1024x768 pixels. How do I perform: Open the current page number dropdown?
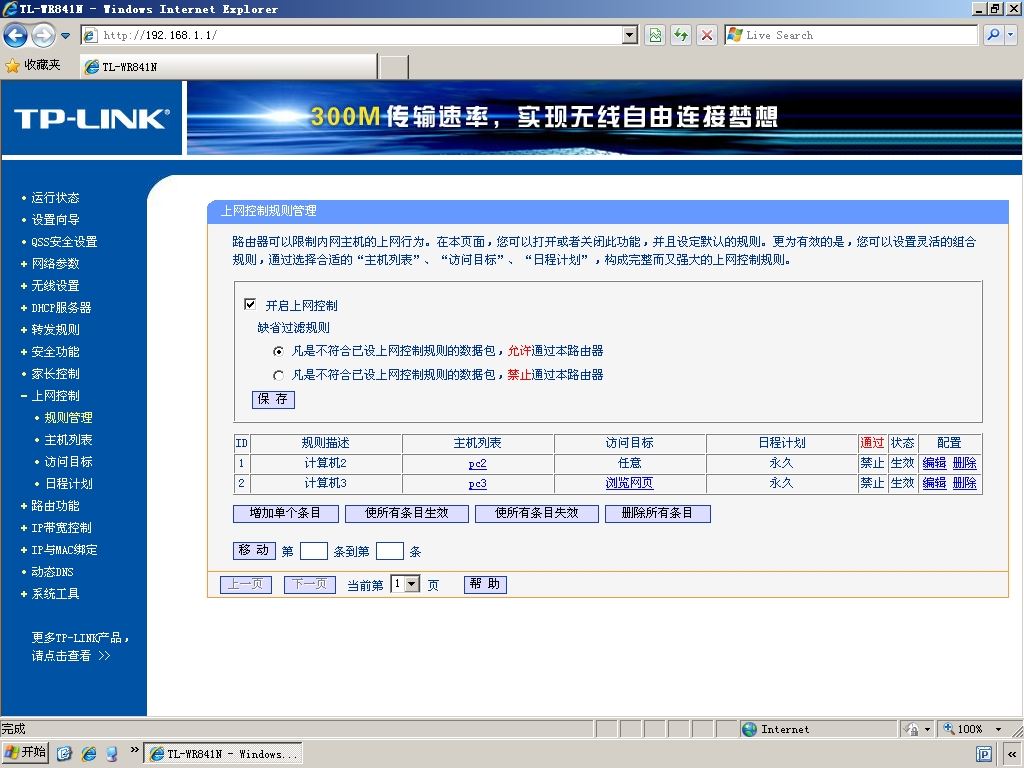405,584
